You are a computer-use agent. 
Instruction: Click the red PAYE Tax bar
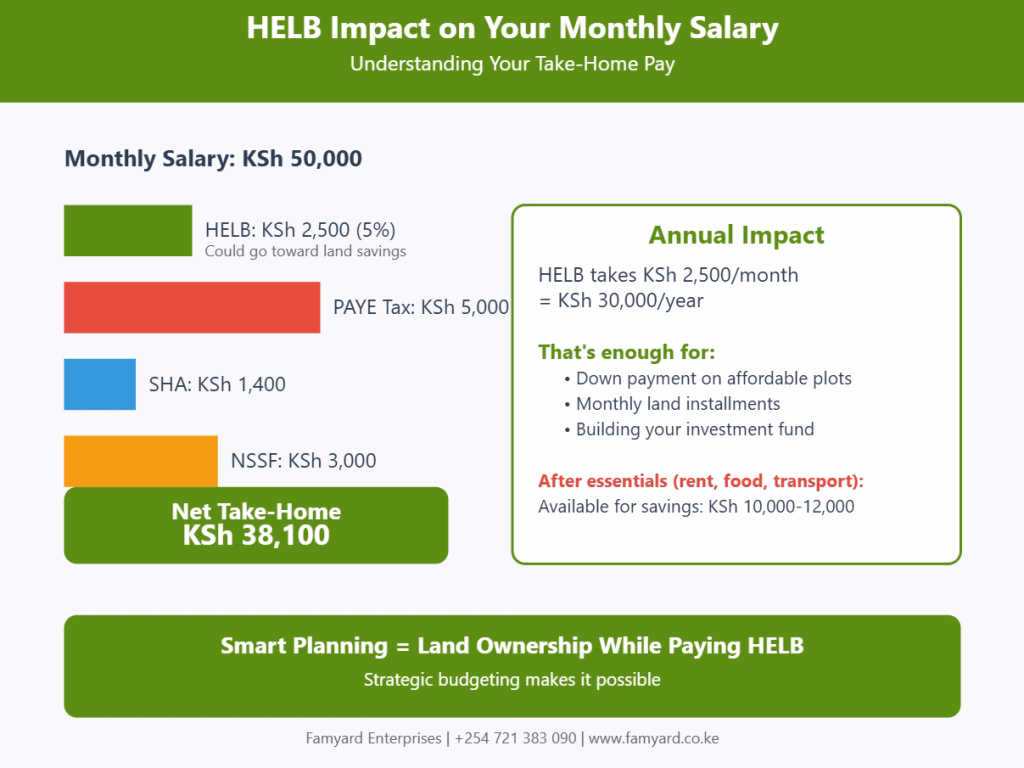[x=192, y=308]
